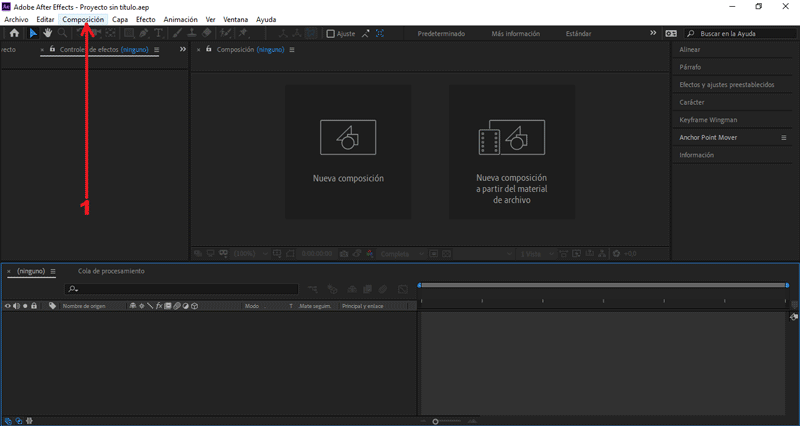Click the audio speaker column icon

pos(16,306)
